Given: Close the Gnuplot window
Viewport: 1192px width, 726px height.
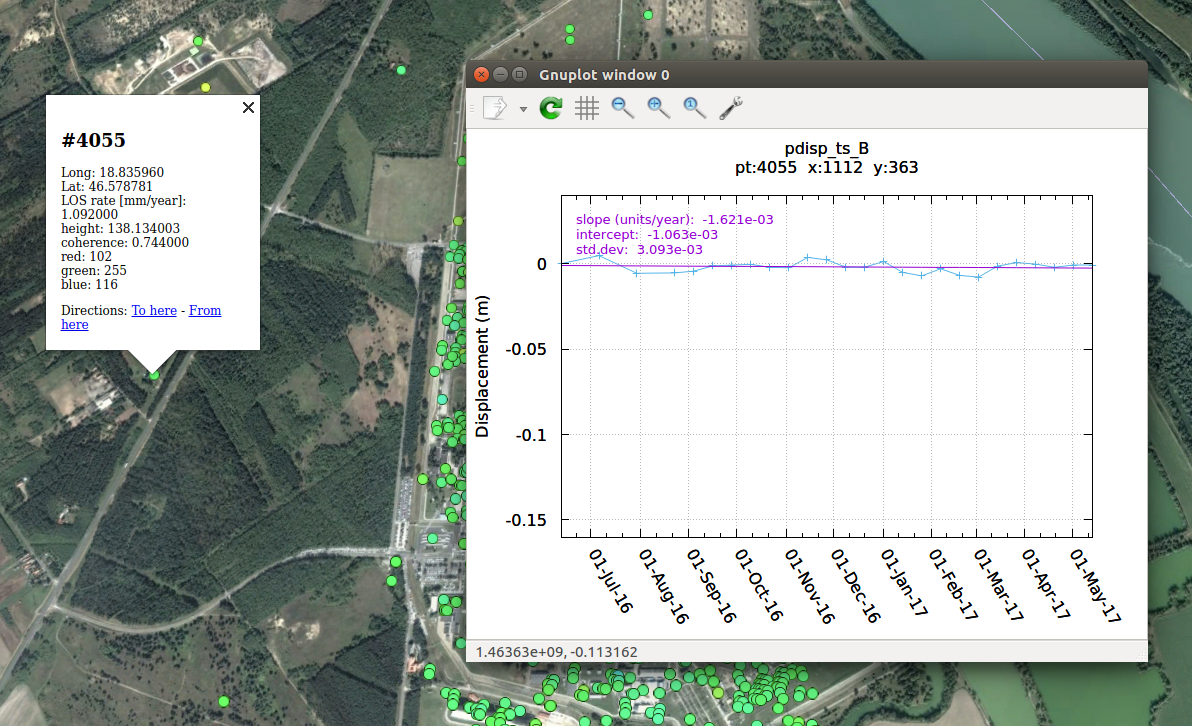Looking at the screenshot, I should tap(481, 75).
